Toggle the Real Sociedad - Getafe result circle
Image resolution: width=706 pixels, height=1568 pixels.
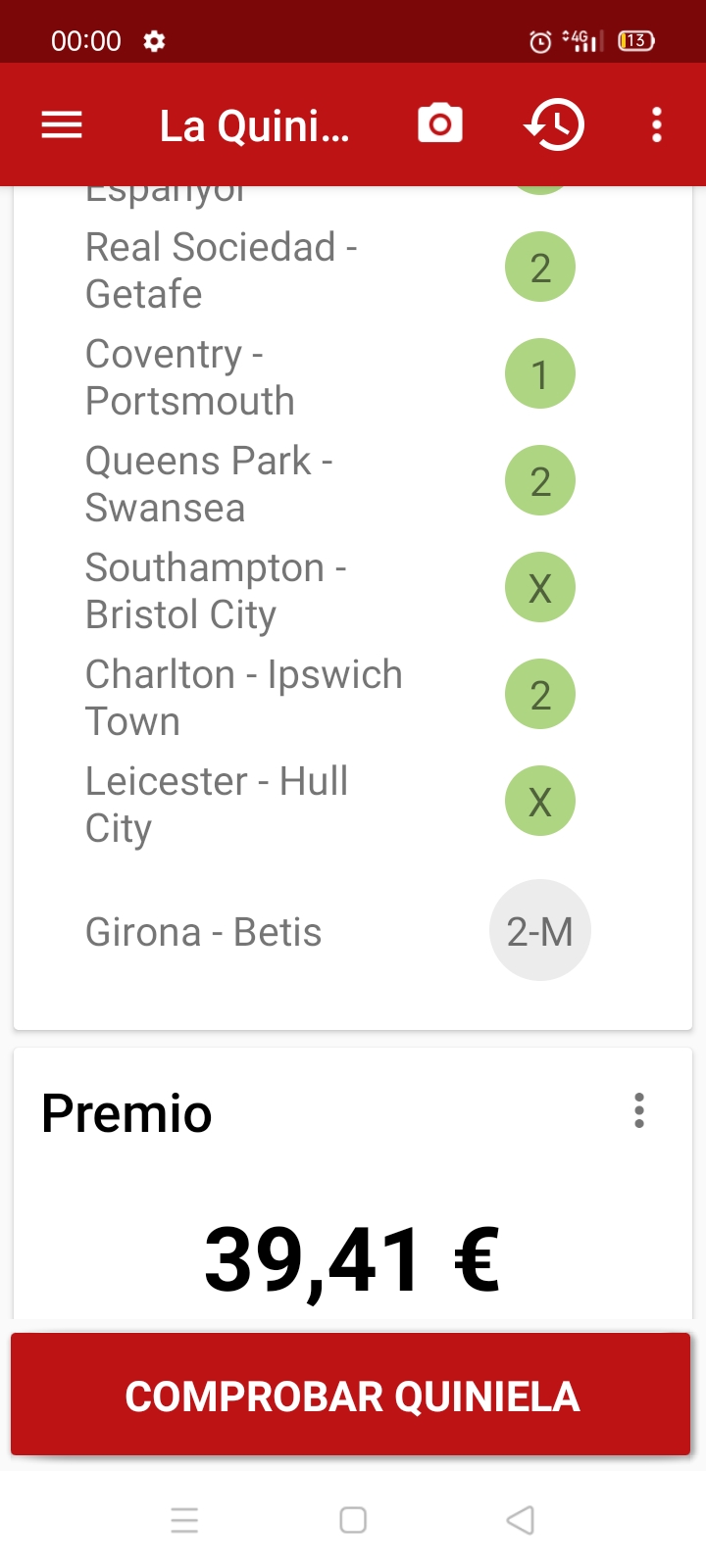click(x=539, y=268)
